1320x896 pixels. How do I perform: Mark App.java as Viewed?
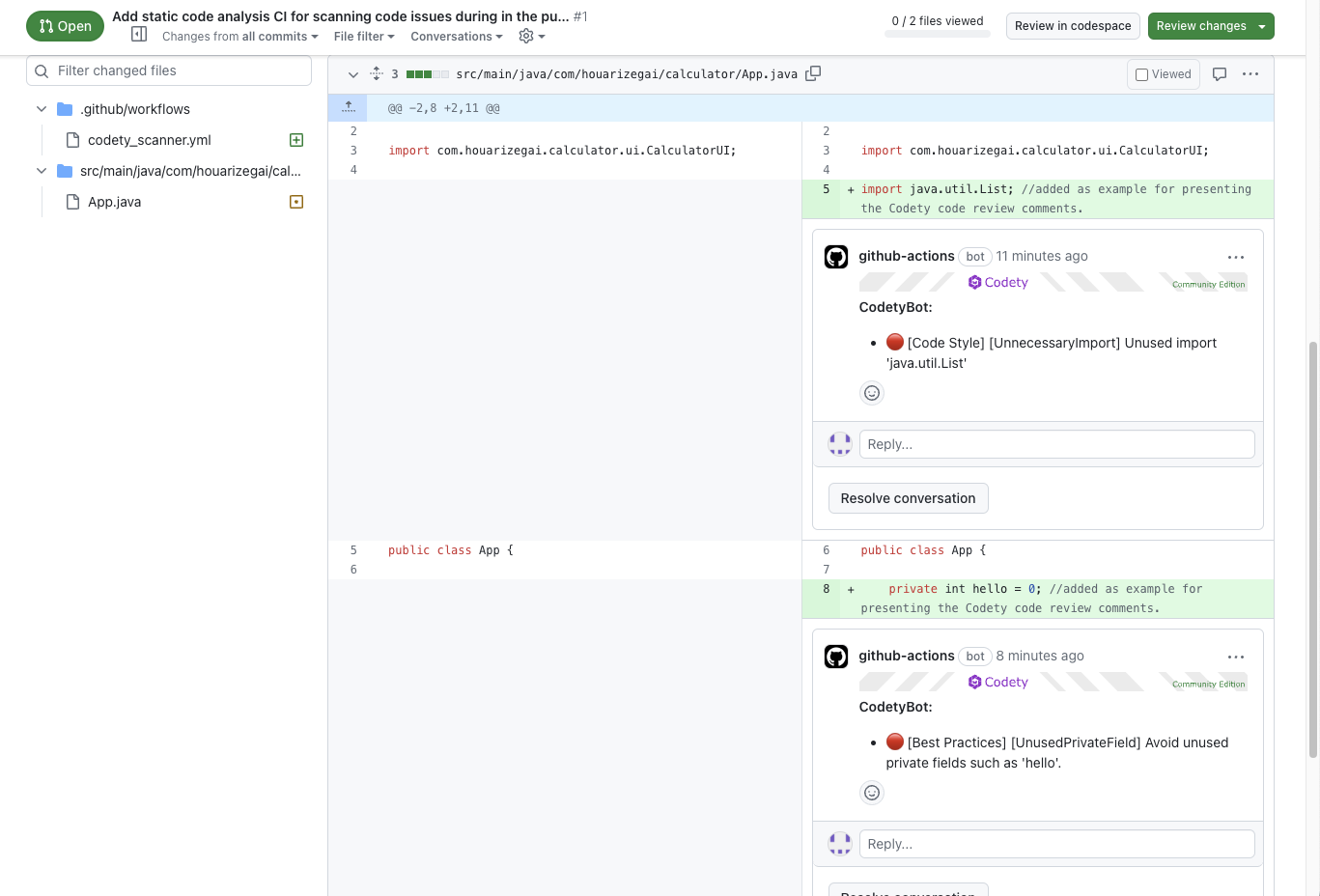coord(1163,74)
